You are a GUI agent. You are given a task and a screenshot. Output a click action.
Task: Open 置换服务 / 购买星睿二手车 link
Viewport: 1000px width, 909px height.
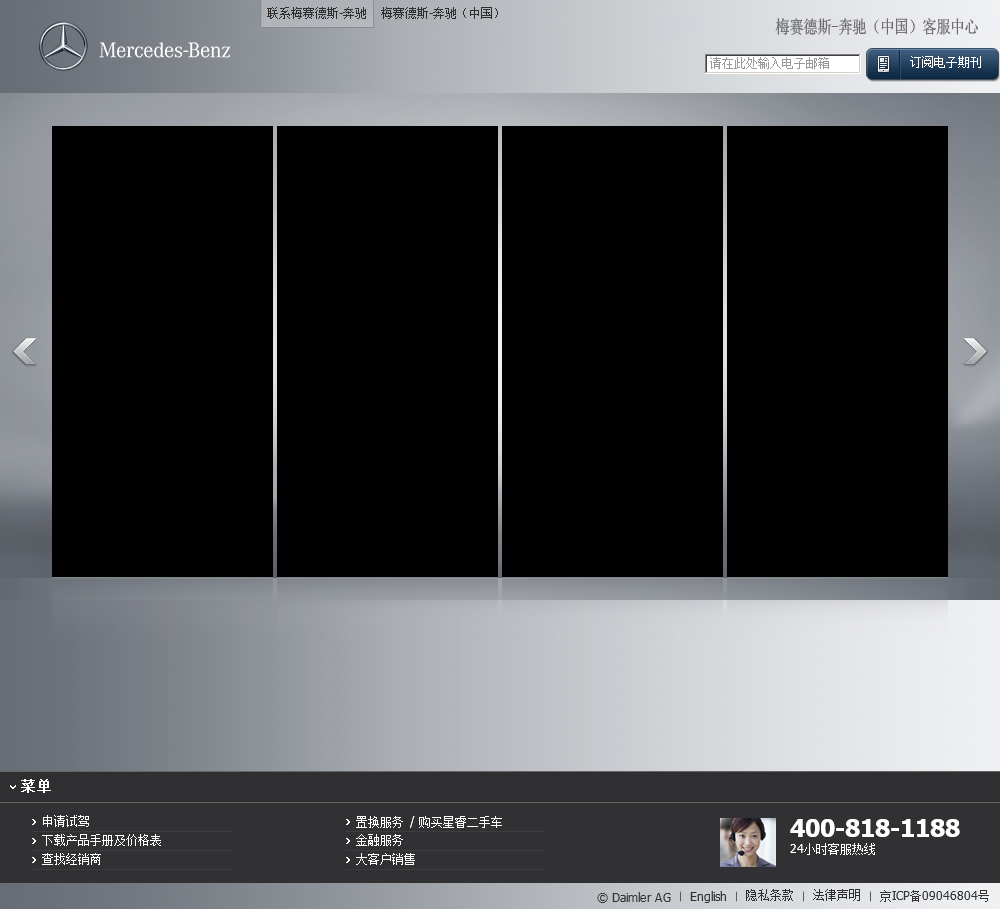point(429,822)
